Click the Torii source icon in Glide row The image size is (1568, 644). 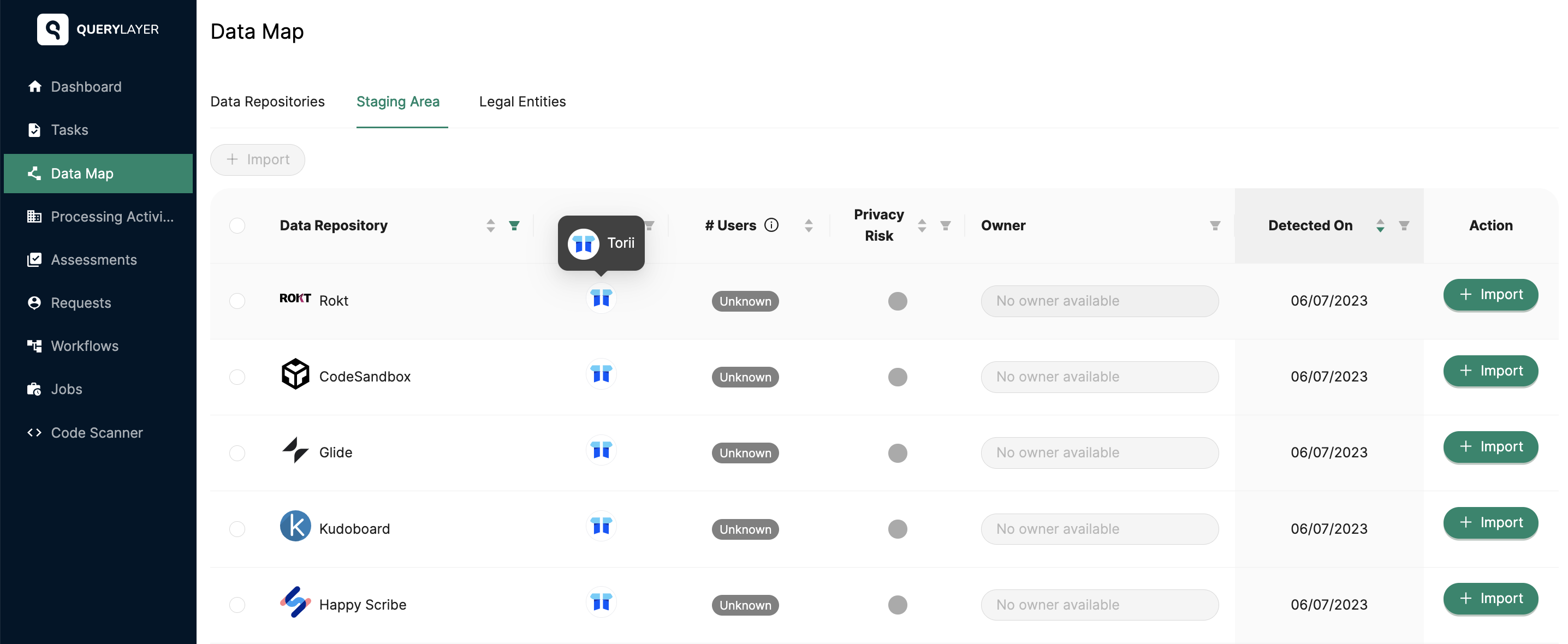pos(601,451)
